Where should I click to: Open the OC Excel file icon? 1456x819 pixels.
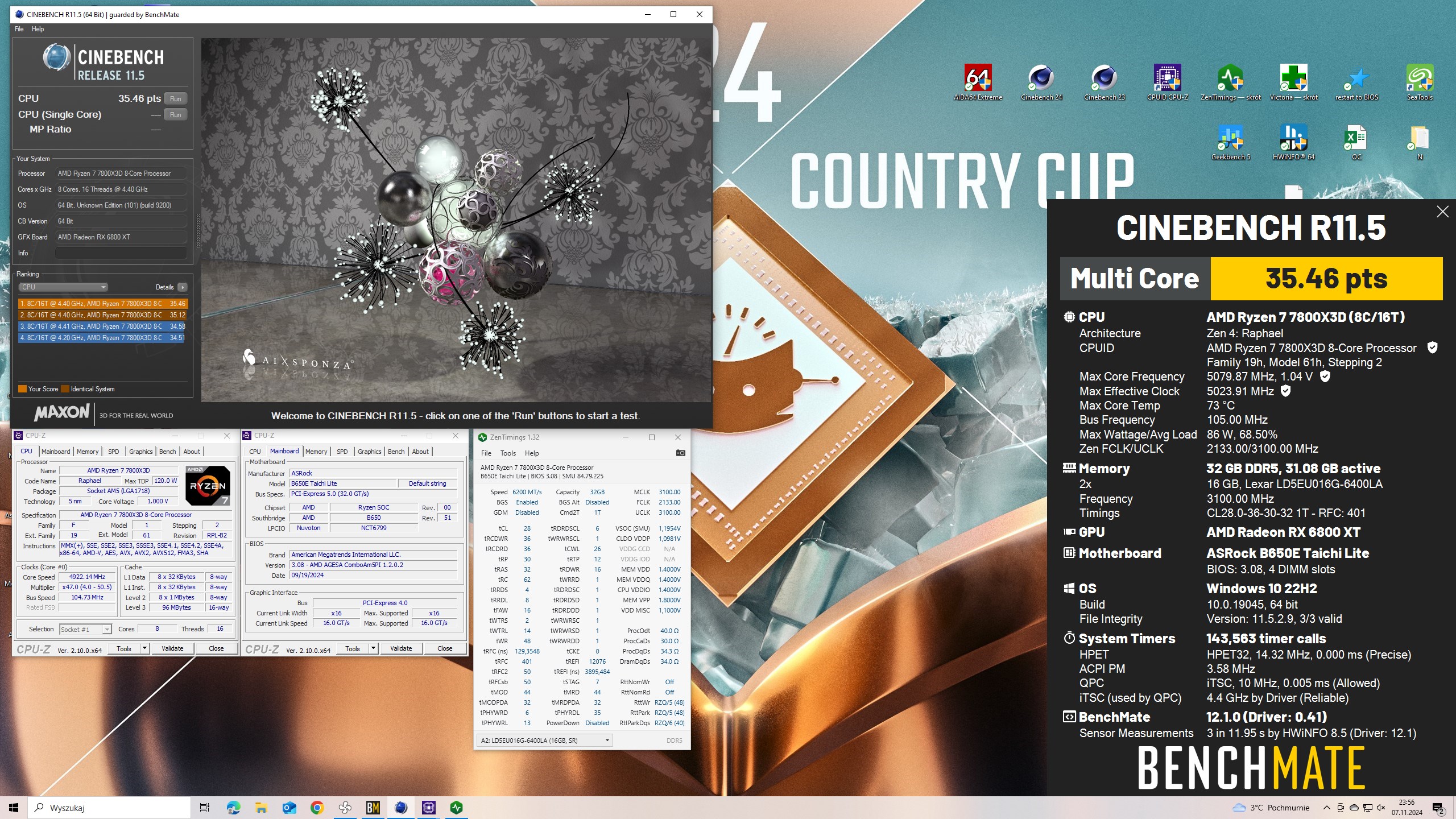pos(1356,142)
